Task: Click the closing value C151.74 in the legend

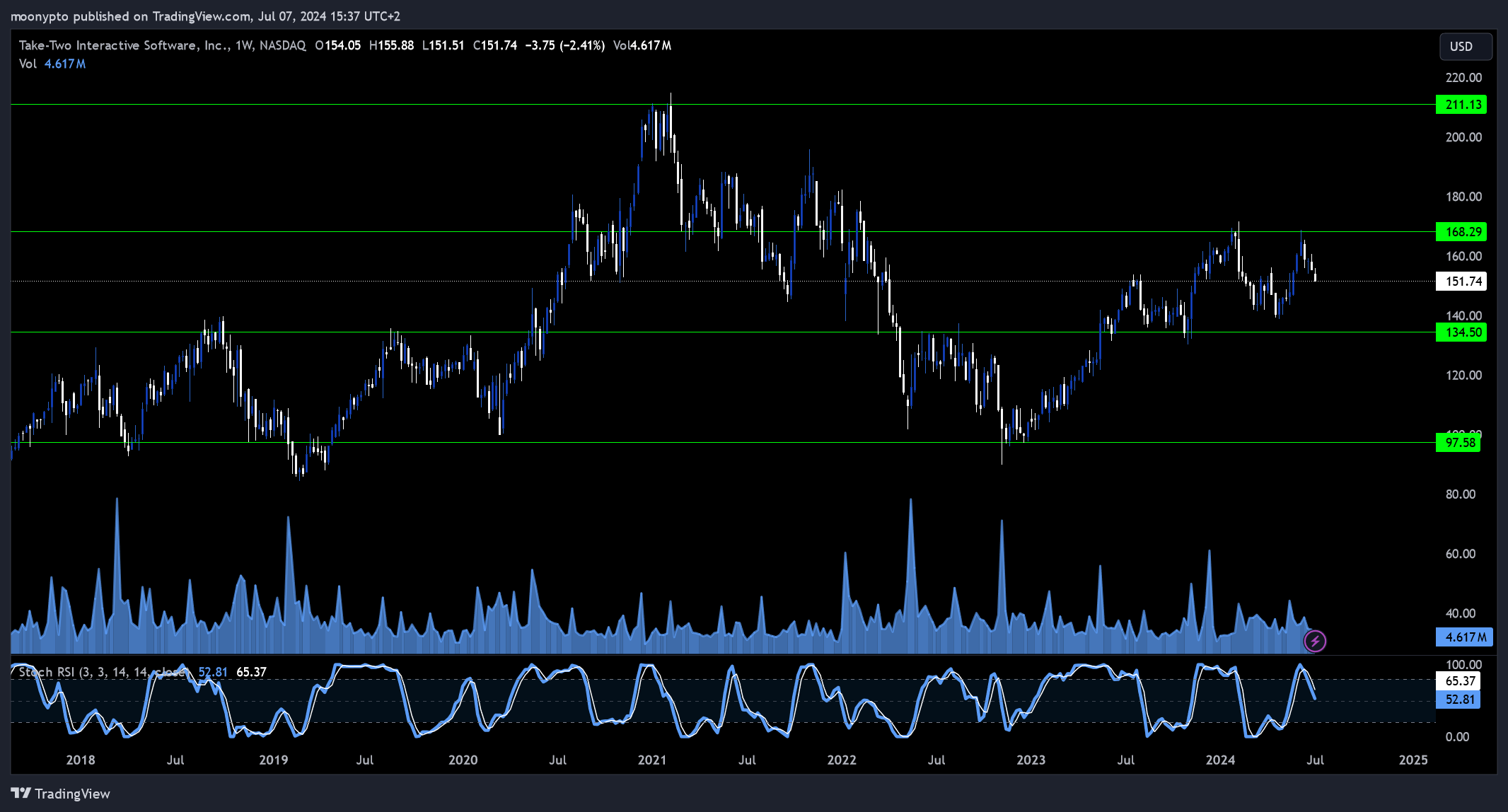Action: [494, 45]
